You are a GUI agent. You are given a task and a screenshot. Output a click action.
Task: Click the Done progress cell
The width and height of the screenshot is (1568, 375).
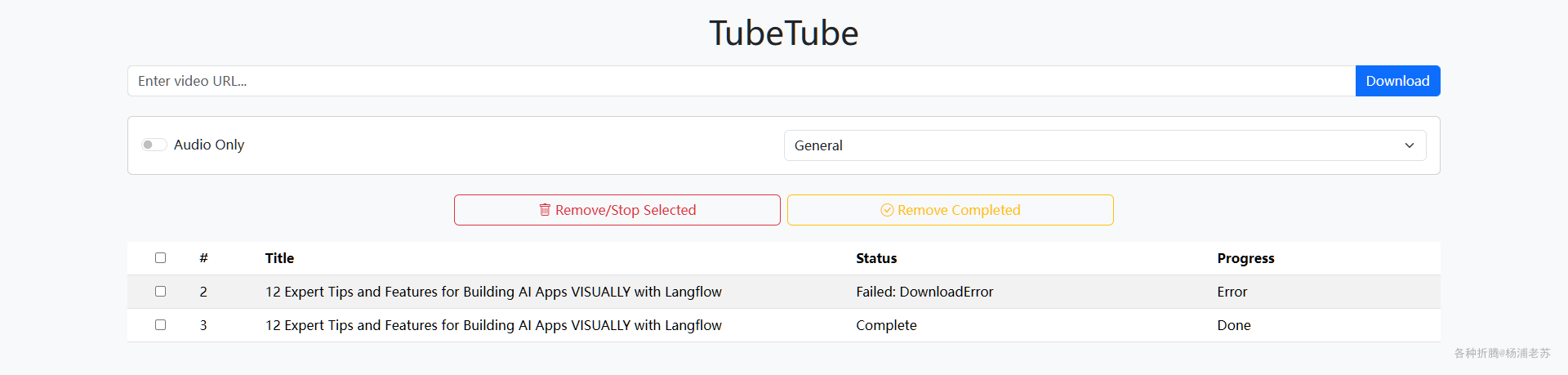click(x=1234, y=325)
